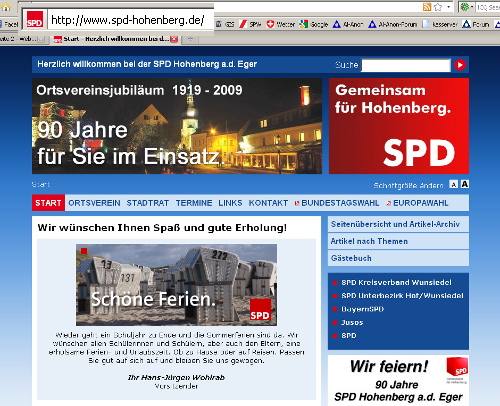Image resolution: width=500 pixels, height=406 pixels.
Task: Open the TERMINE menu item
Action: [194, 203]
